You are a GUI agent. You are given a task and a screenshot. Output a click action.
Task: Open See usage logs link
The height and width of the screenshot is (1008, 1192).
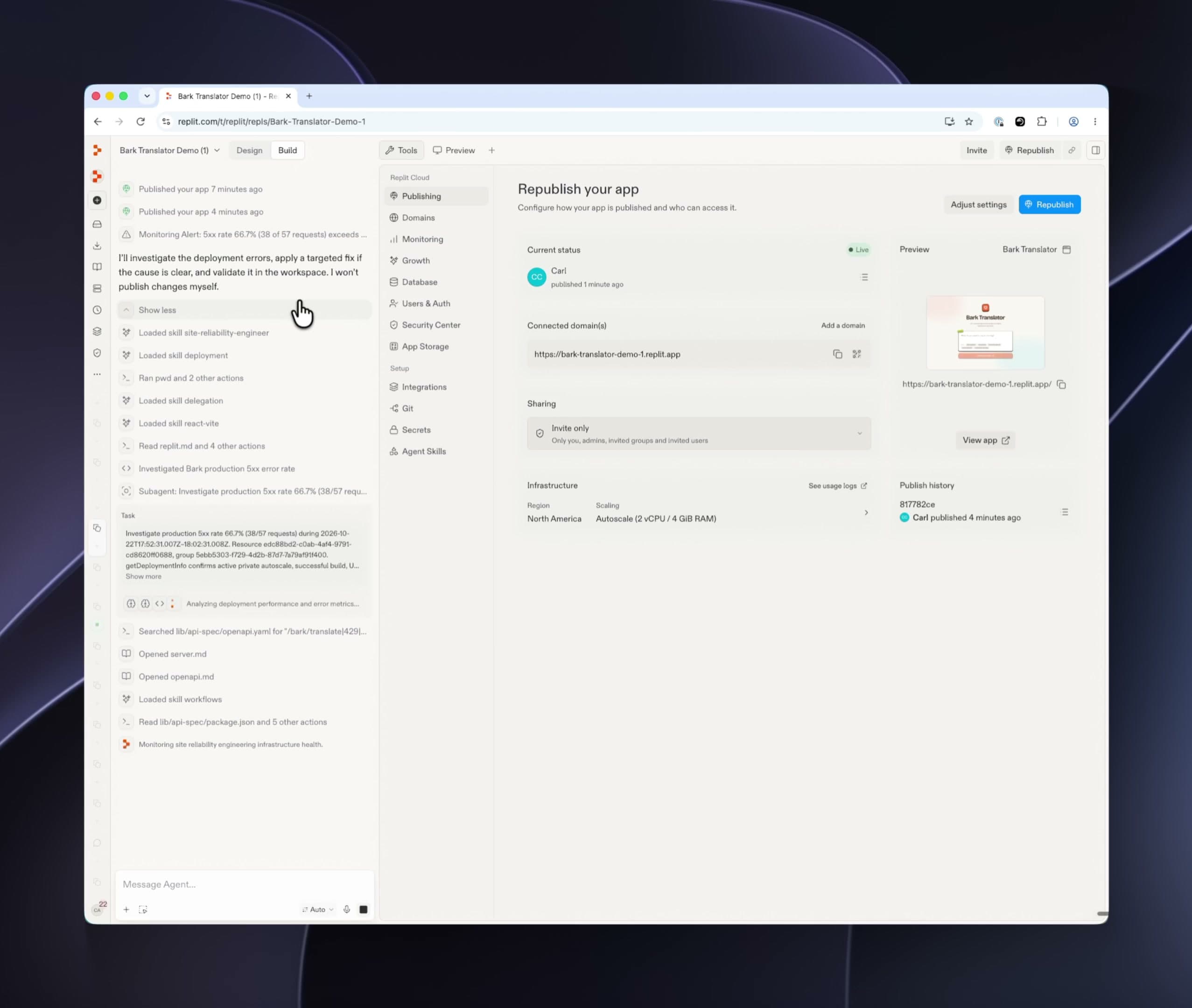[837, 486]
